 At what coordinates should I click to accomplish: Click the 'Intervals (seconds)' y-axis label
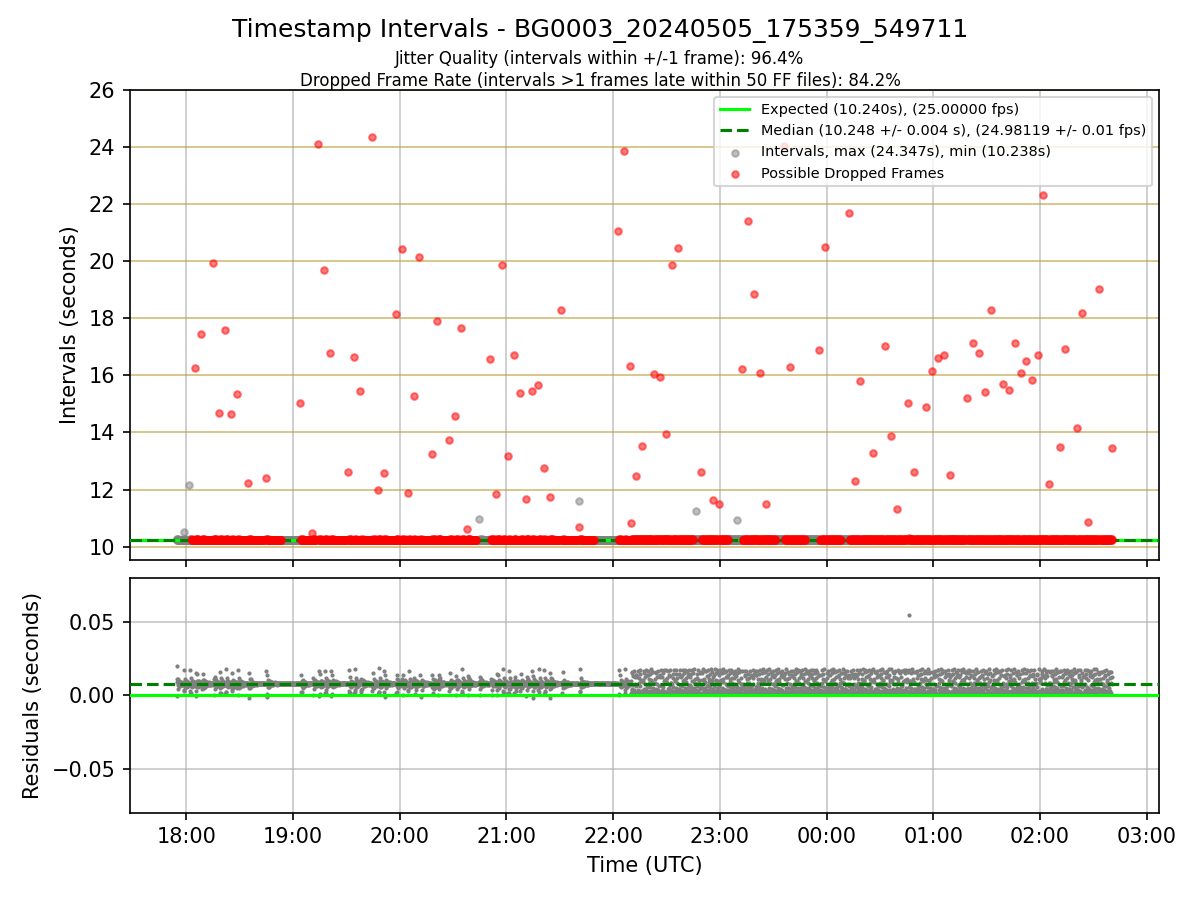click(x=68, y=325)
